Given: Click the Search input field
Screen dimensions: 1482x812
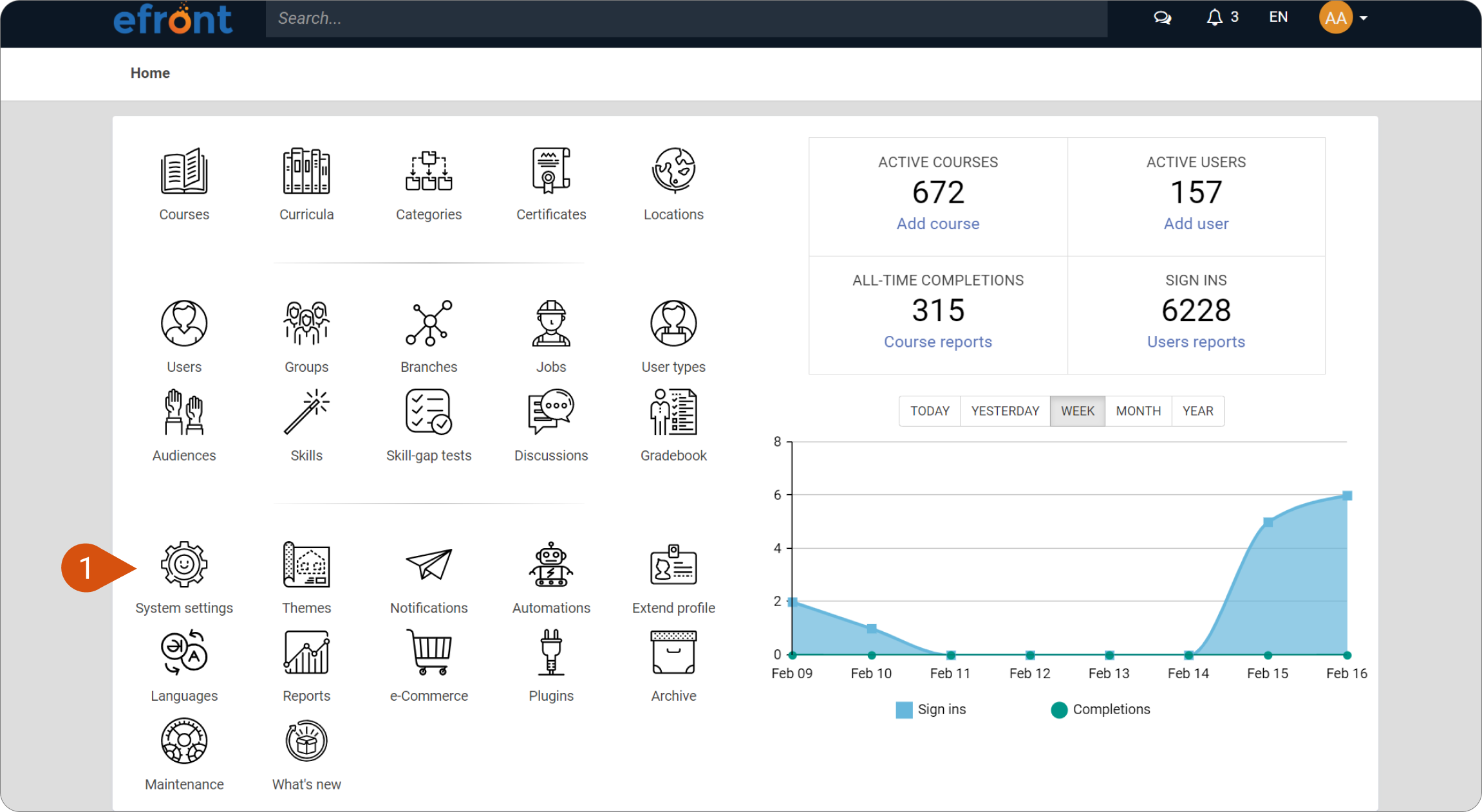Looking at the screenshot, I should point(686,18).
